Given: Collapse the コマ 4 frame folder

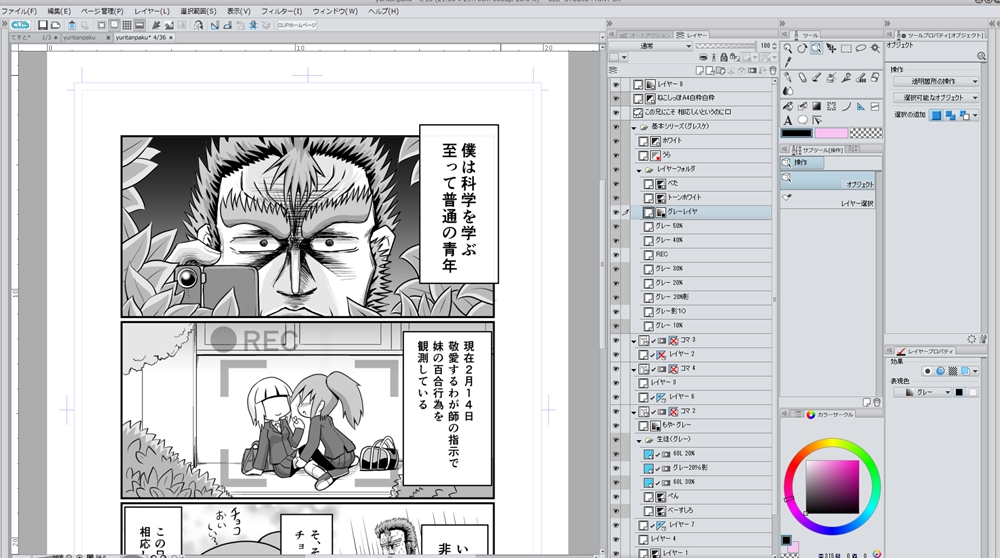Looking at the screenshot, I should click(634, 369).
